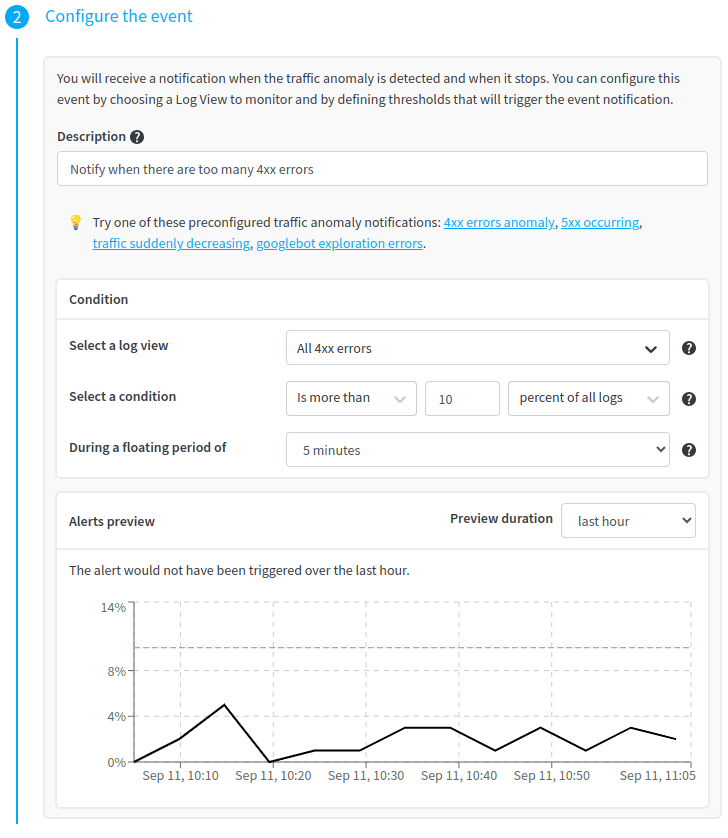The height and width of the screenshot is (838, 728).
Task: Open the 'percent of all logs' dropdown
Action: click(588, 399)
